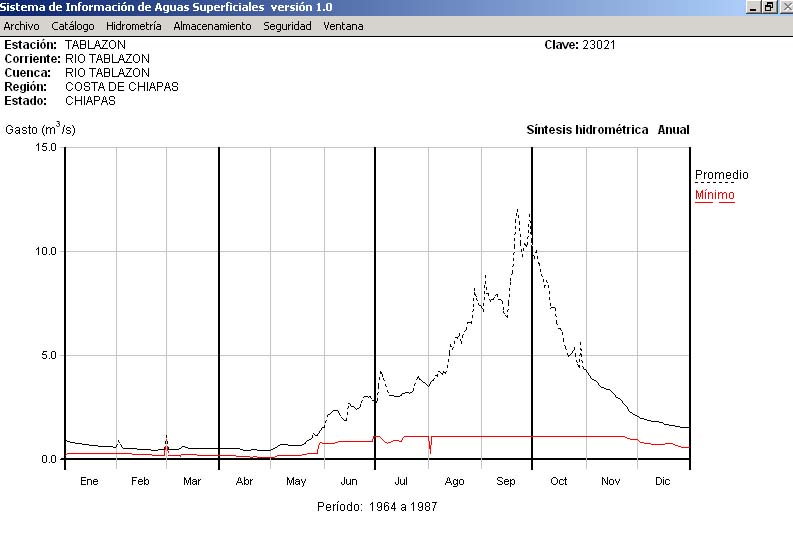Image resolution: width=793 pixels, height=543 pixels.
Task: Click the Síntesis hidrométrica chart title
Action: pos(587,130)
